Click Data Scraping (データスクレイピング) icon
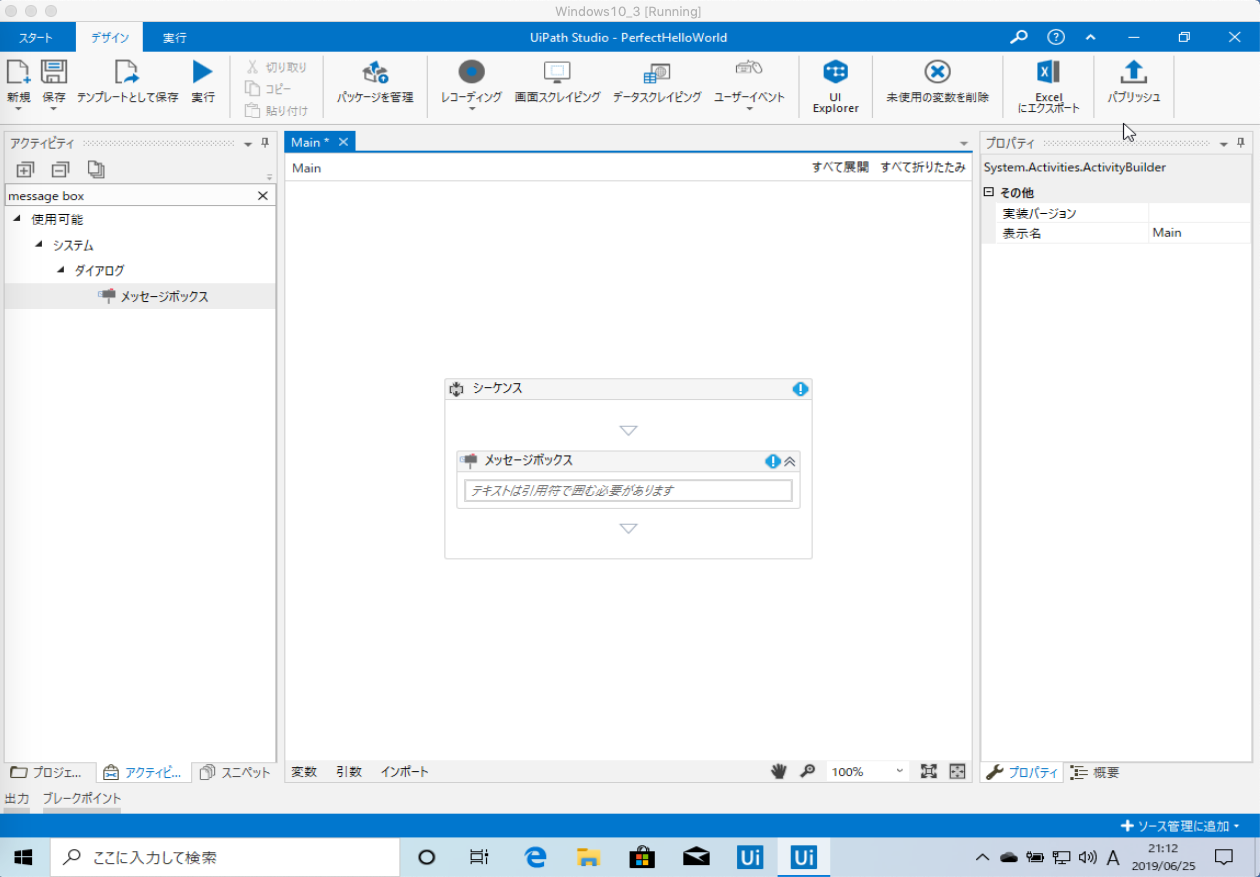Viewport: 1260px width, 877px height. coord(657,73)
